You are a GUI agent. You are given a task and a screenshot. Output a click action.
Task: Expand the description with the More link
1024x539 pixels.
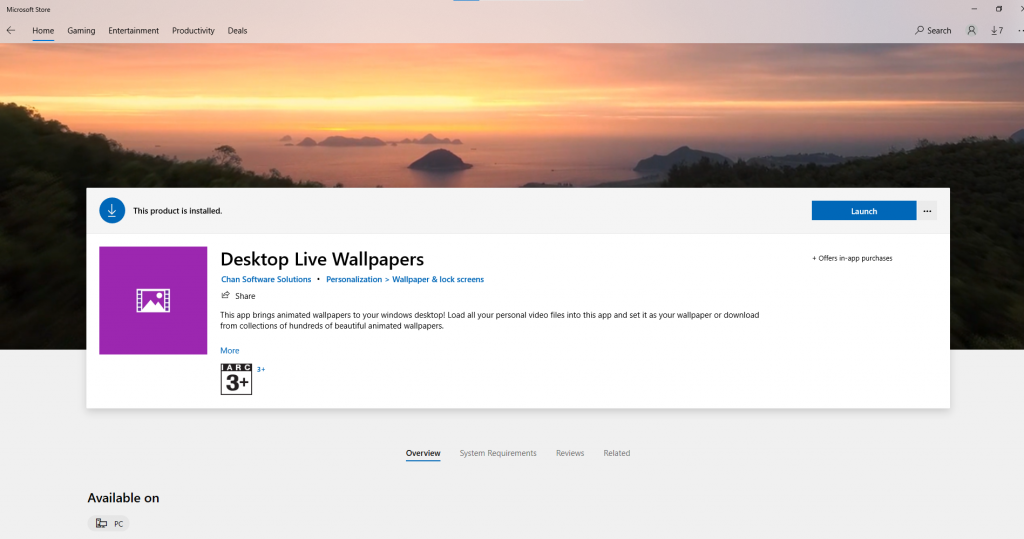tap(230, 351)
